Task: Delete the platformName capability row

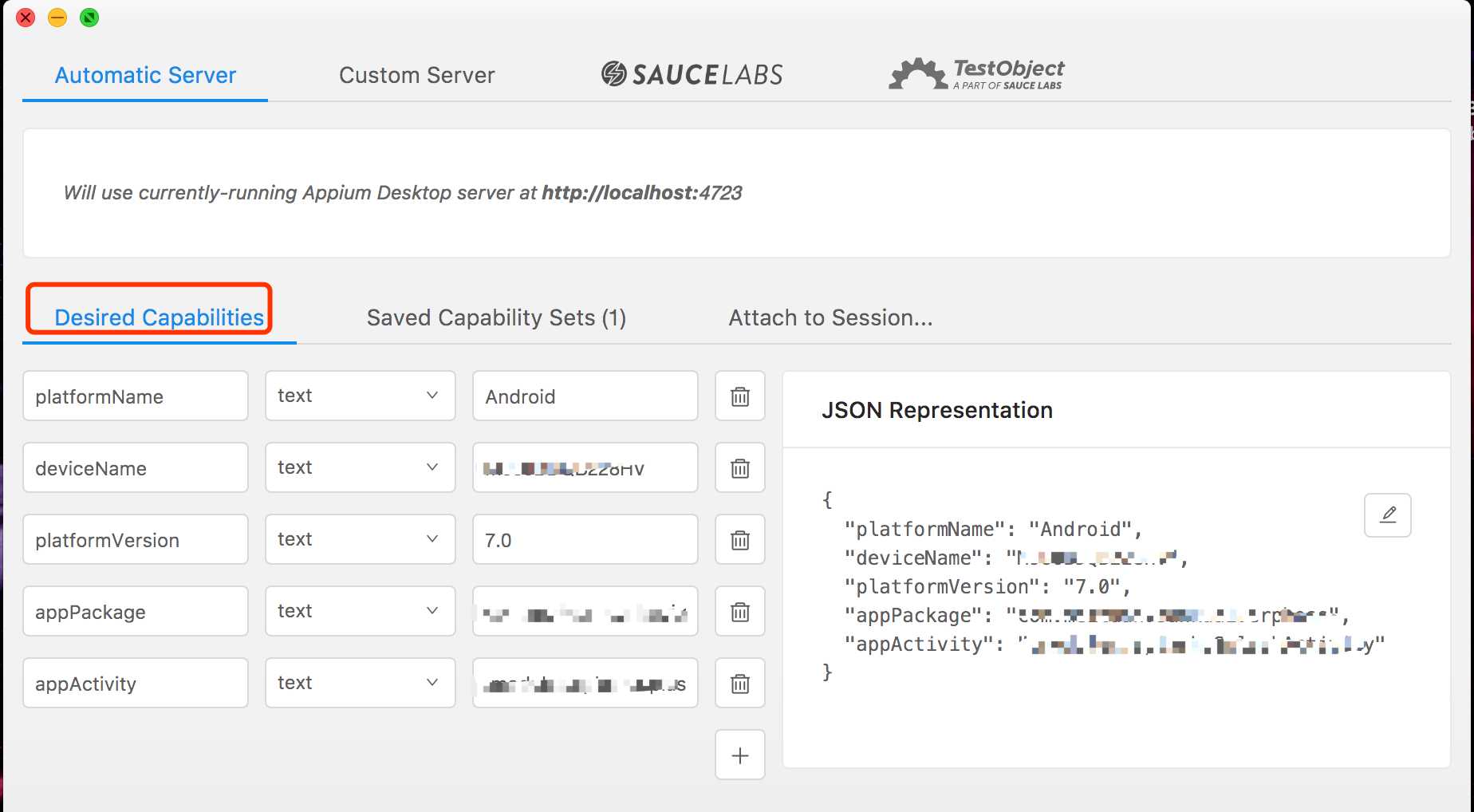Action: 740,396
